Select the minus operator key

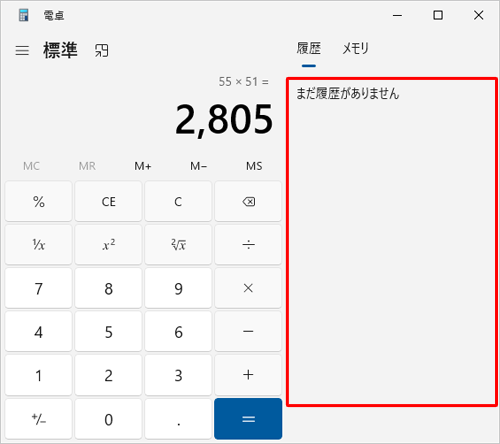tap(248, 331)
